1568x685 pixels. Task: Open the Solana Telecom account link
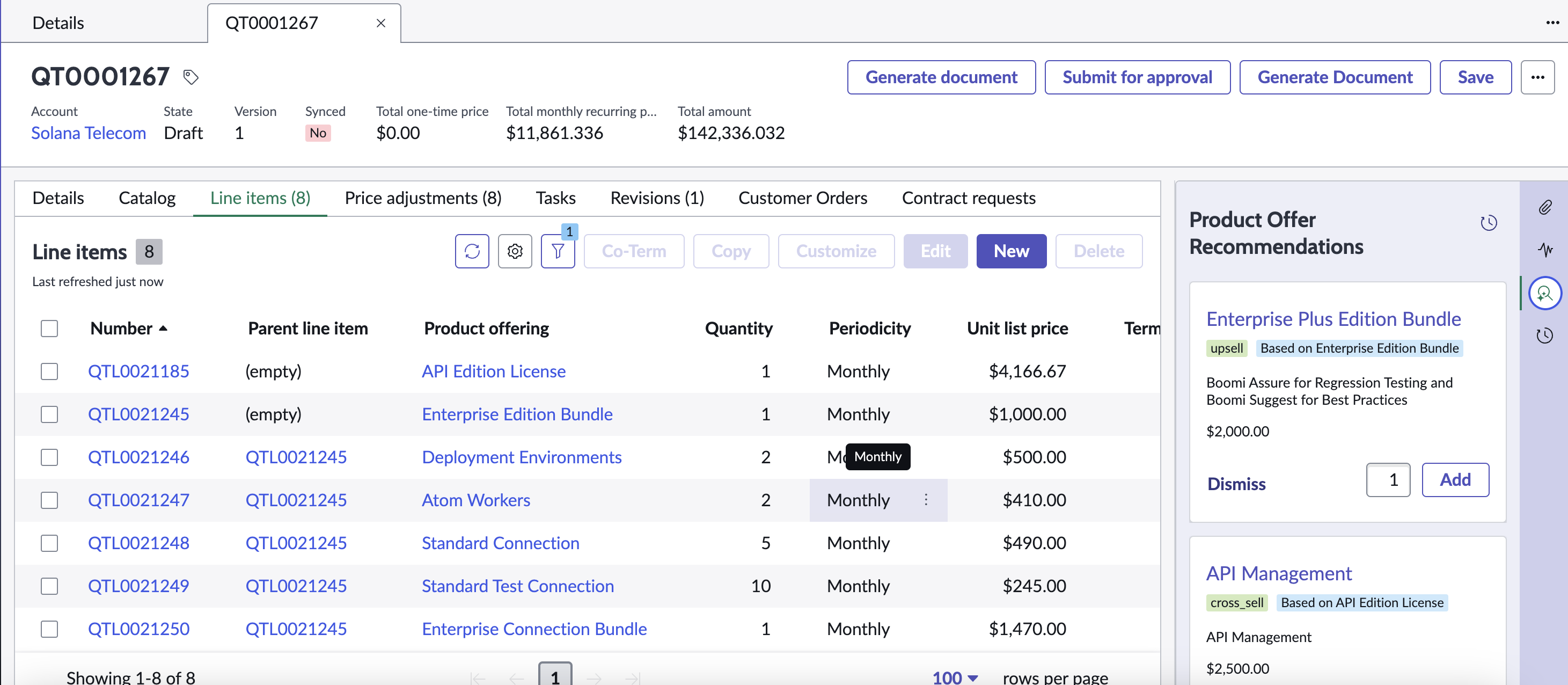coord(88,133)
